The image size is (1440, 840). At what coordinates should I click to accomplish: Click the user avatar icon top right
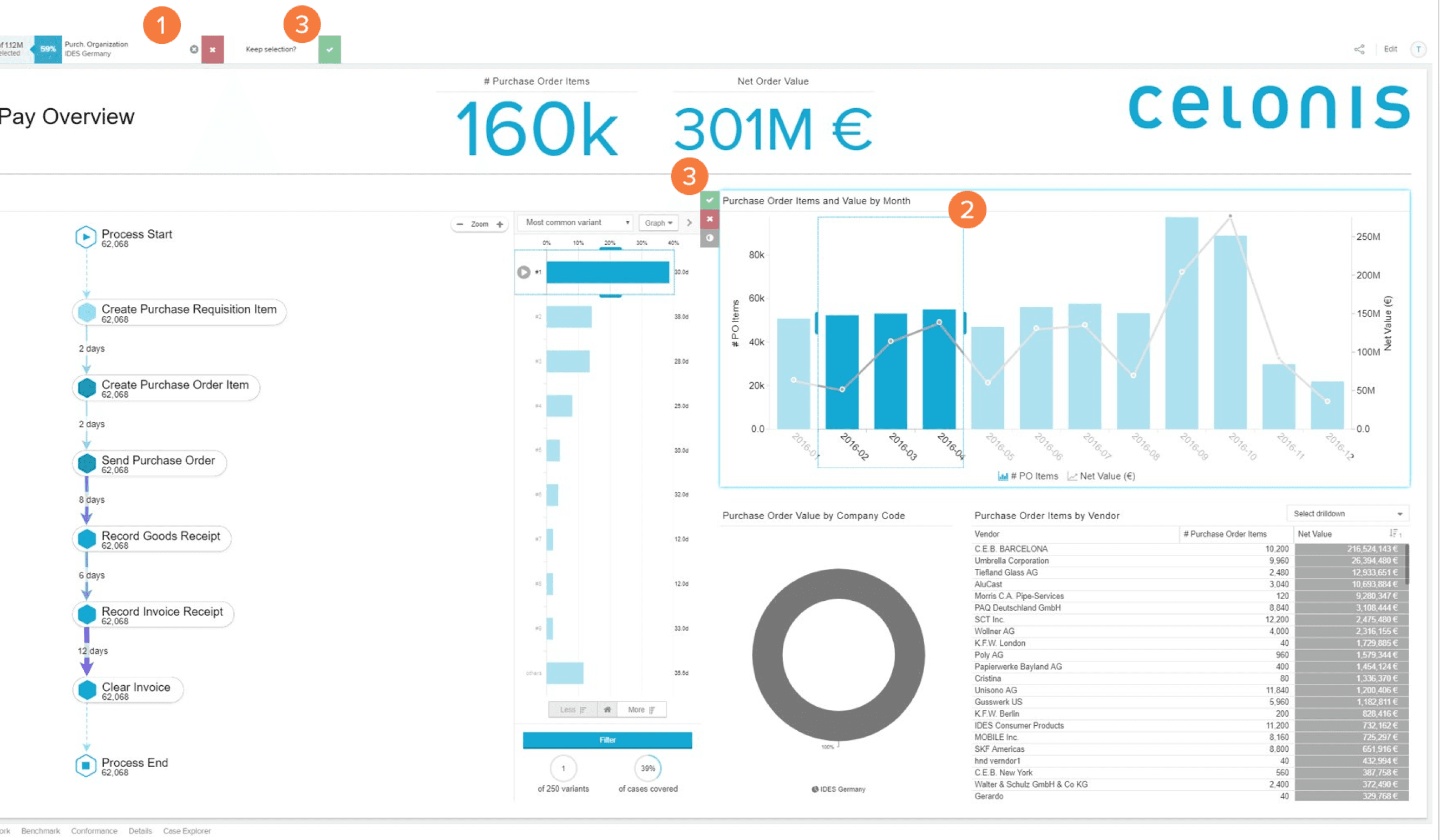[x=1418, y=49]
